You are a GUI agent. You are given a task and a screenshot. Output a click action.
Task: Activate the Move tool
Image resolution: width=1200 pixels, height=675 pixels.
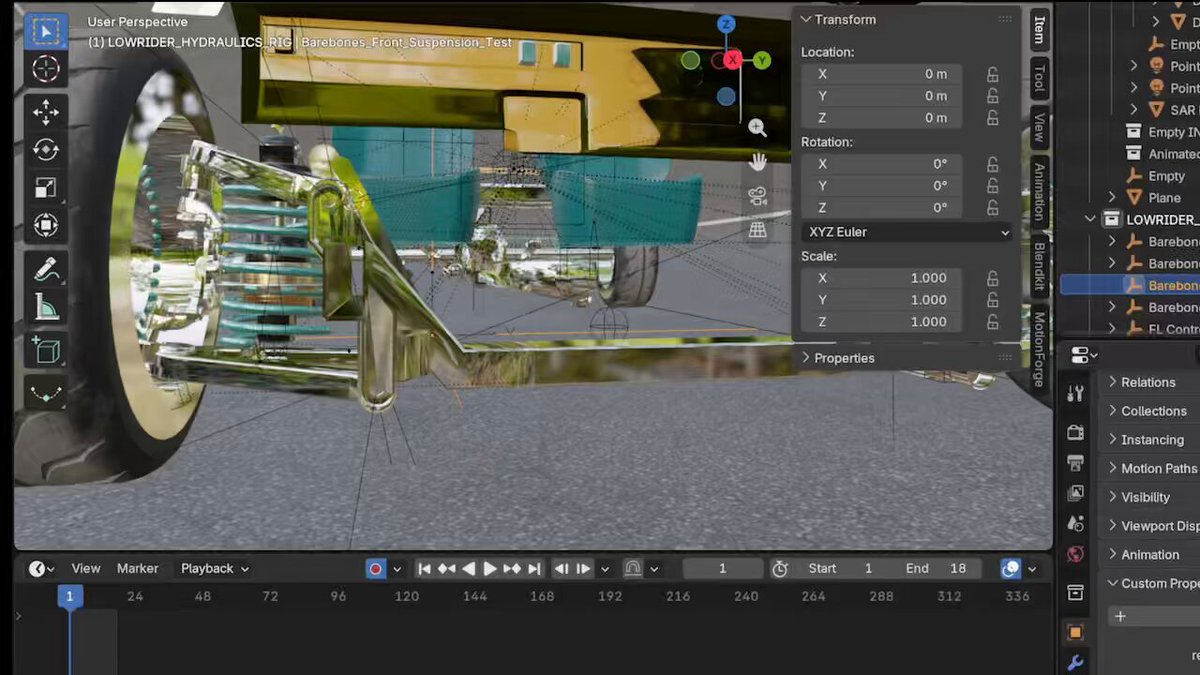(46, 112)
